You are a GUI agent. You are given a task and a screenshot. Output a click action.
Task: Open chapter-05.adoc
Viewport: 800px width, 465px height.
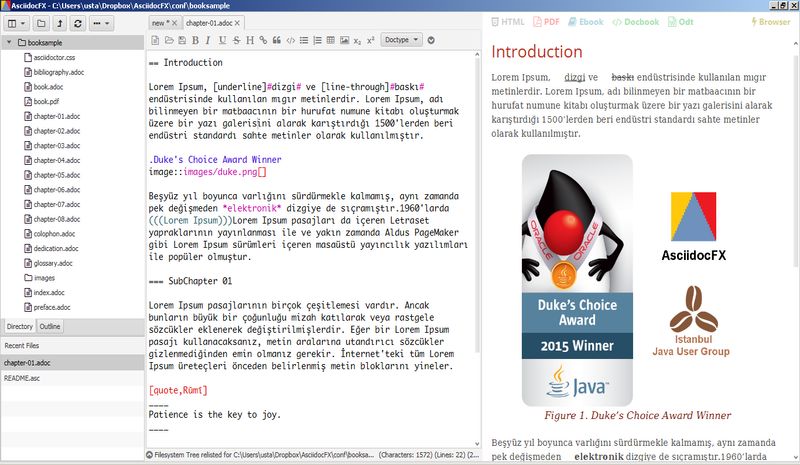(57, 175)
